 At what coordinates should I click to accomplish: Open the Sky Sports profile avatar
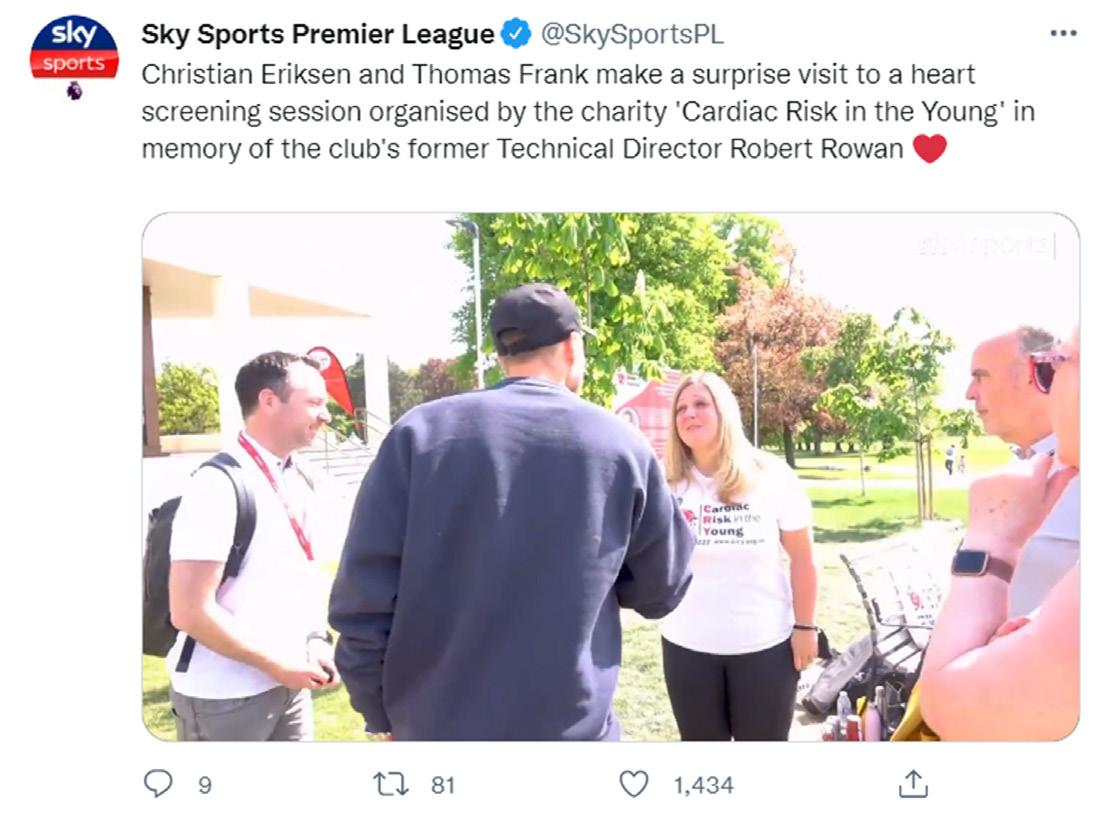(x=74, y=48)
